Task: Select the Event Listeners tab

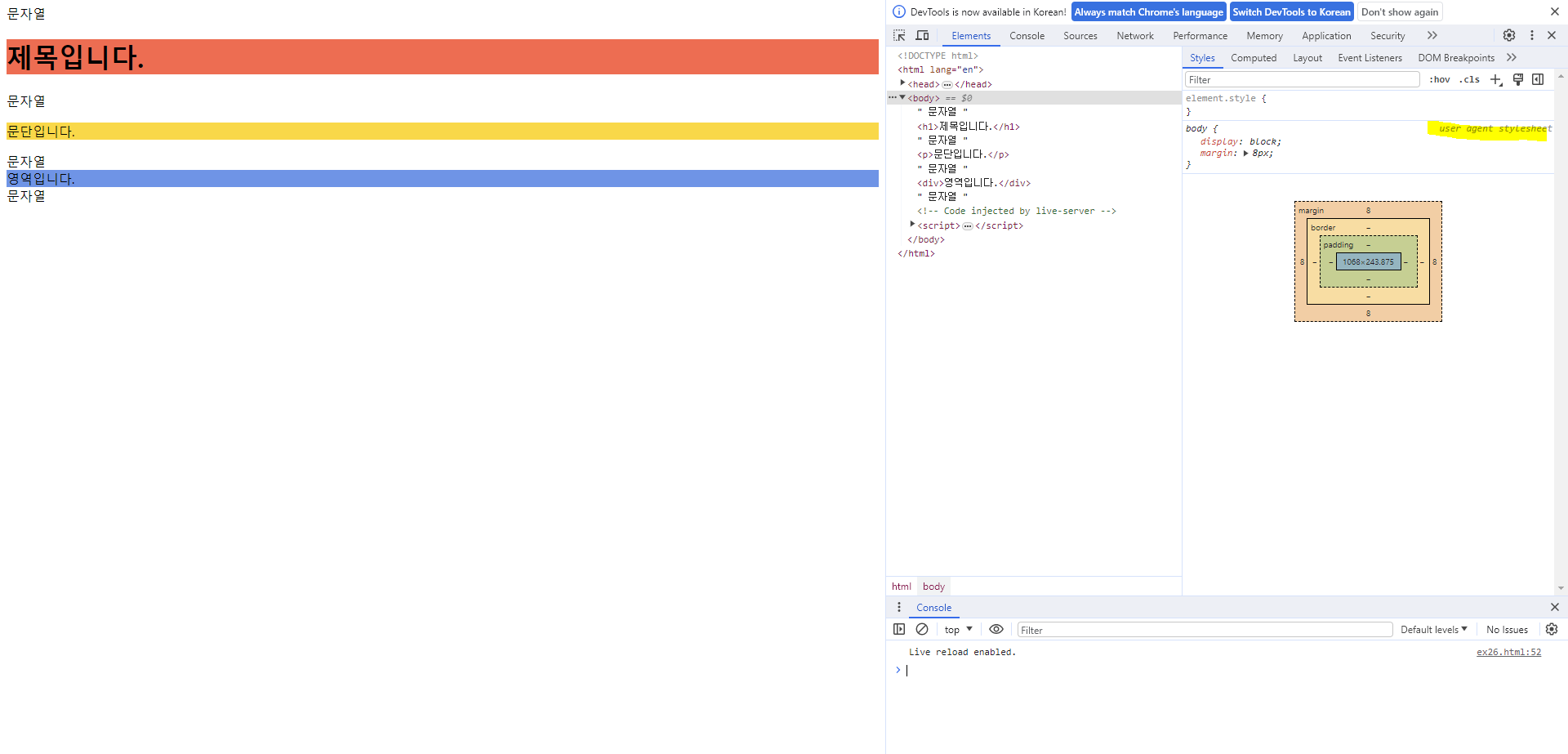Action: tap(1370, 57)
